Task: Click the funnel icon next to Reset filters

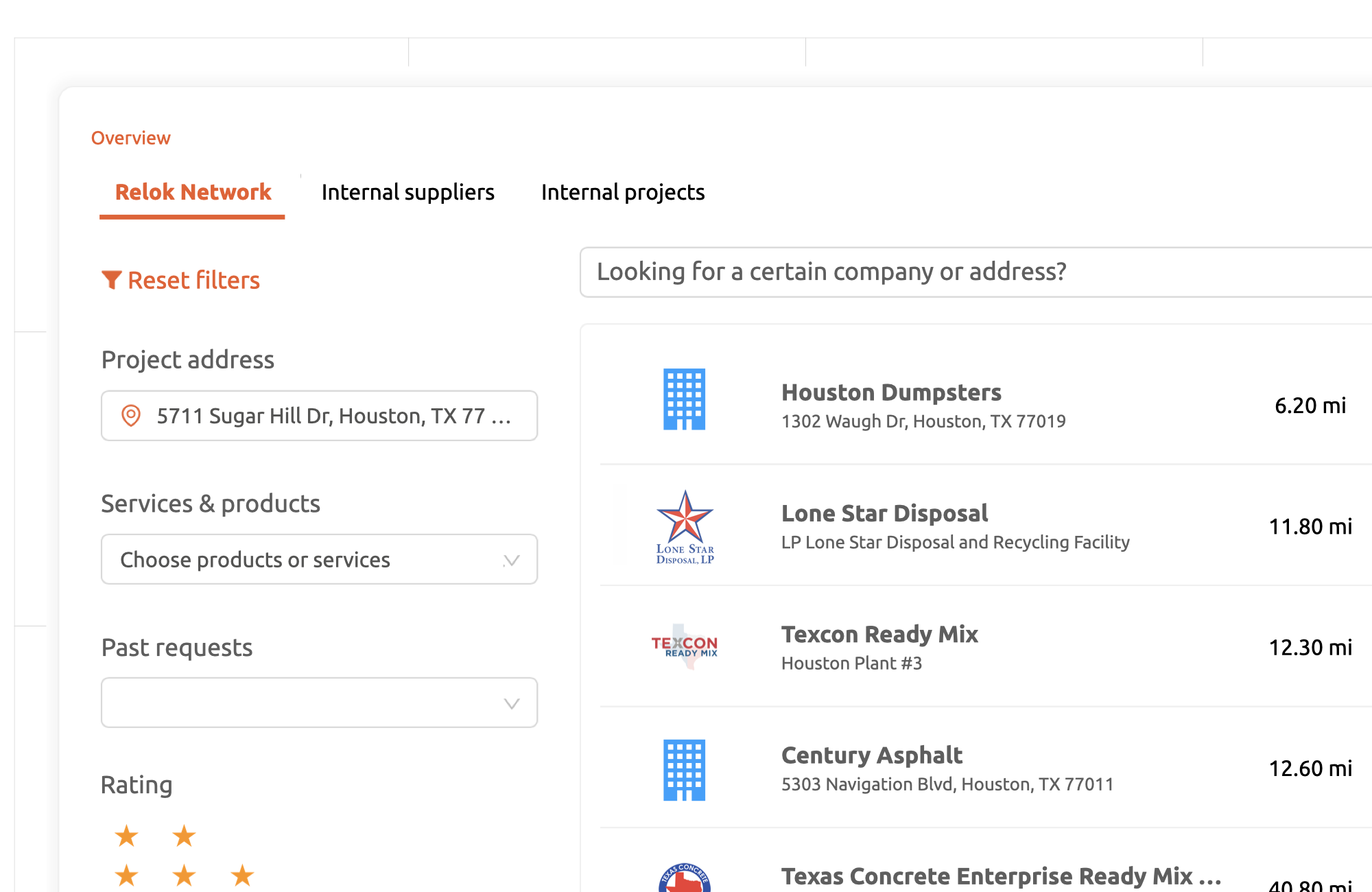Action: point(112,279)
